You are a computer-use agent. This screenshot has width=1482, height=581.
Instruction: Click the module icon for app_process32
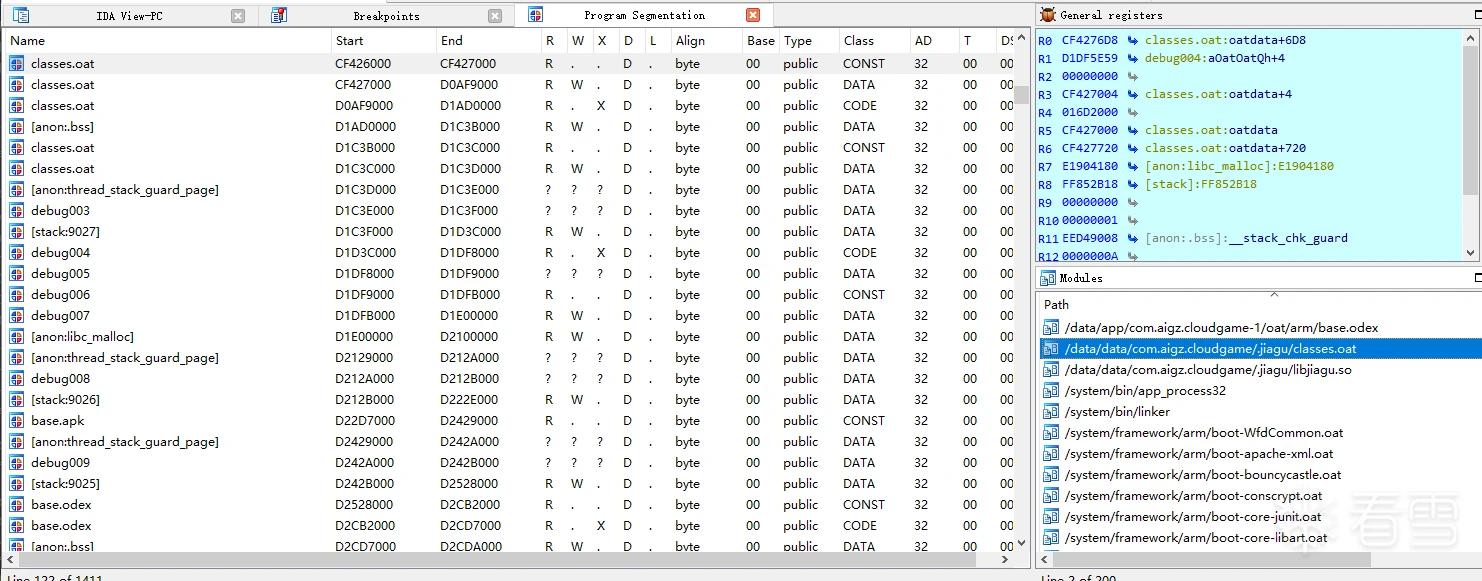pos(1051,391)
